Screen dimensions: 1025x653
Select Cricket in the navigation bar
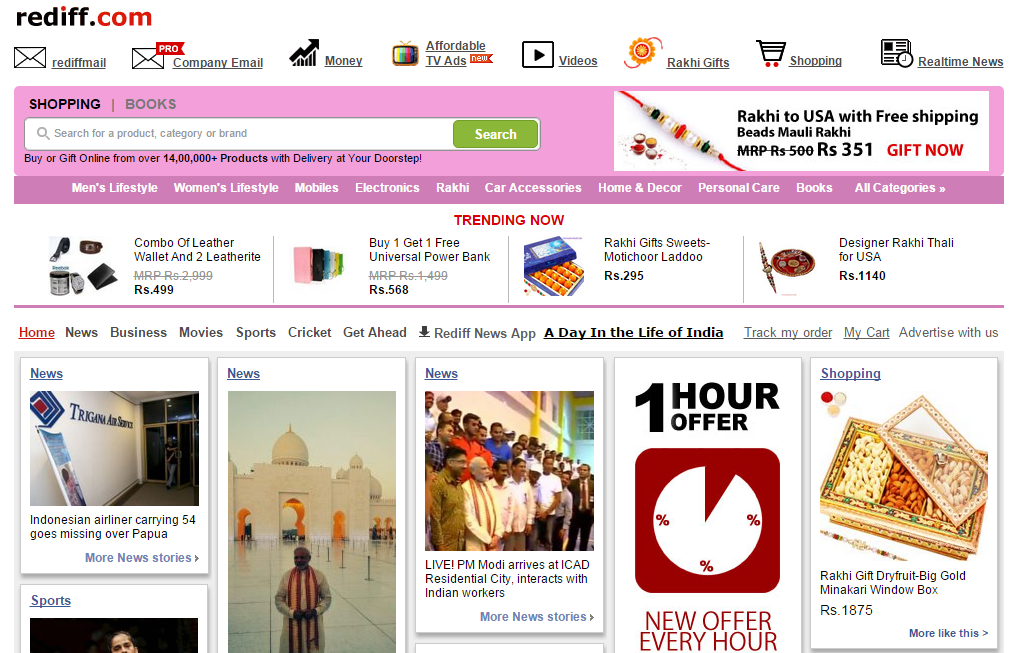[x=310, y=332]
